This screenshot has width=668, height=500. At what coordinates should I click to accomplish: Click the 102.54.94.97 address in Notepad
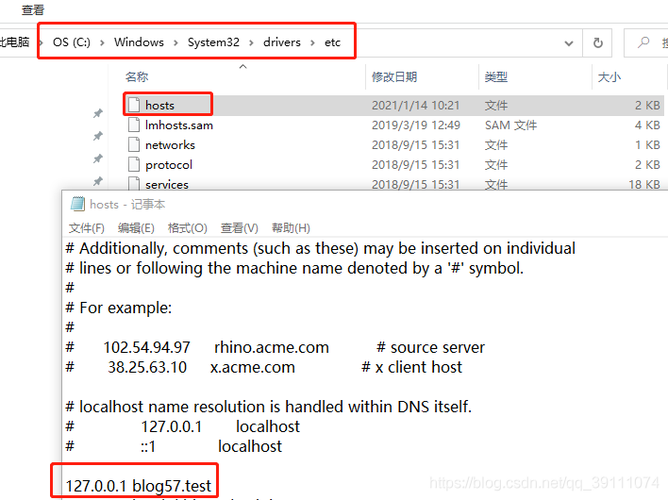click(x=147, y=348)
